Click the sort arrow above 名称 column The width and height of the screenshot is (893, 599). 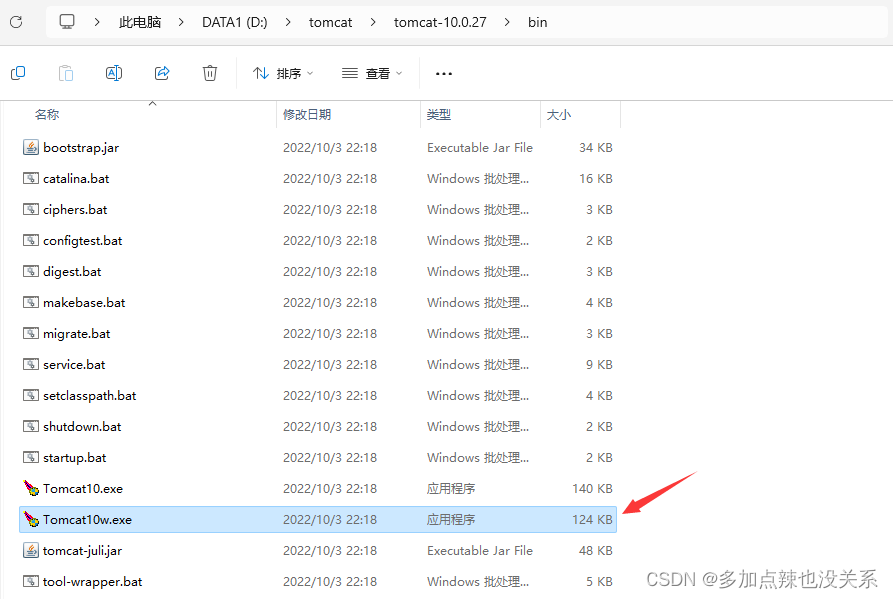152,104
